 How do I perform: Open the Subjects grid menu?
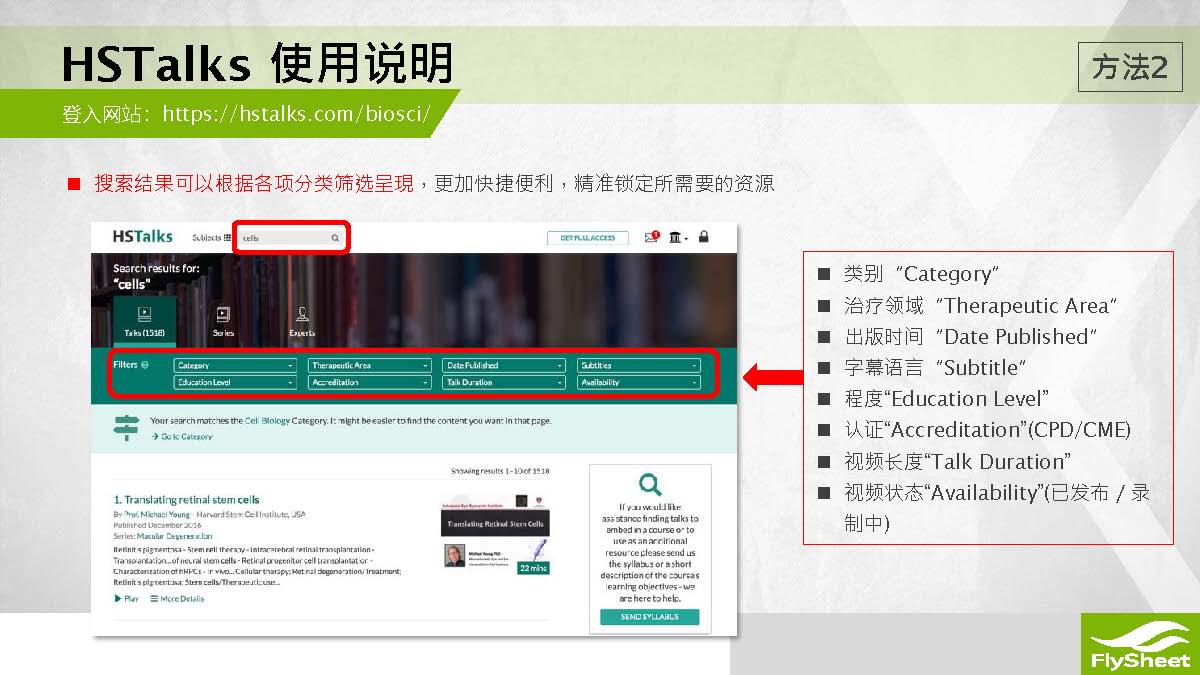[211, 238]
